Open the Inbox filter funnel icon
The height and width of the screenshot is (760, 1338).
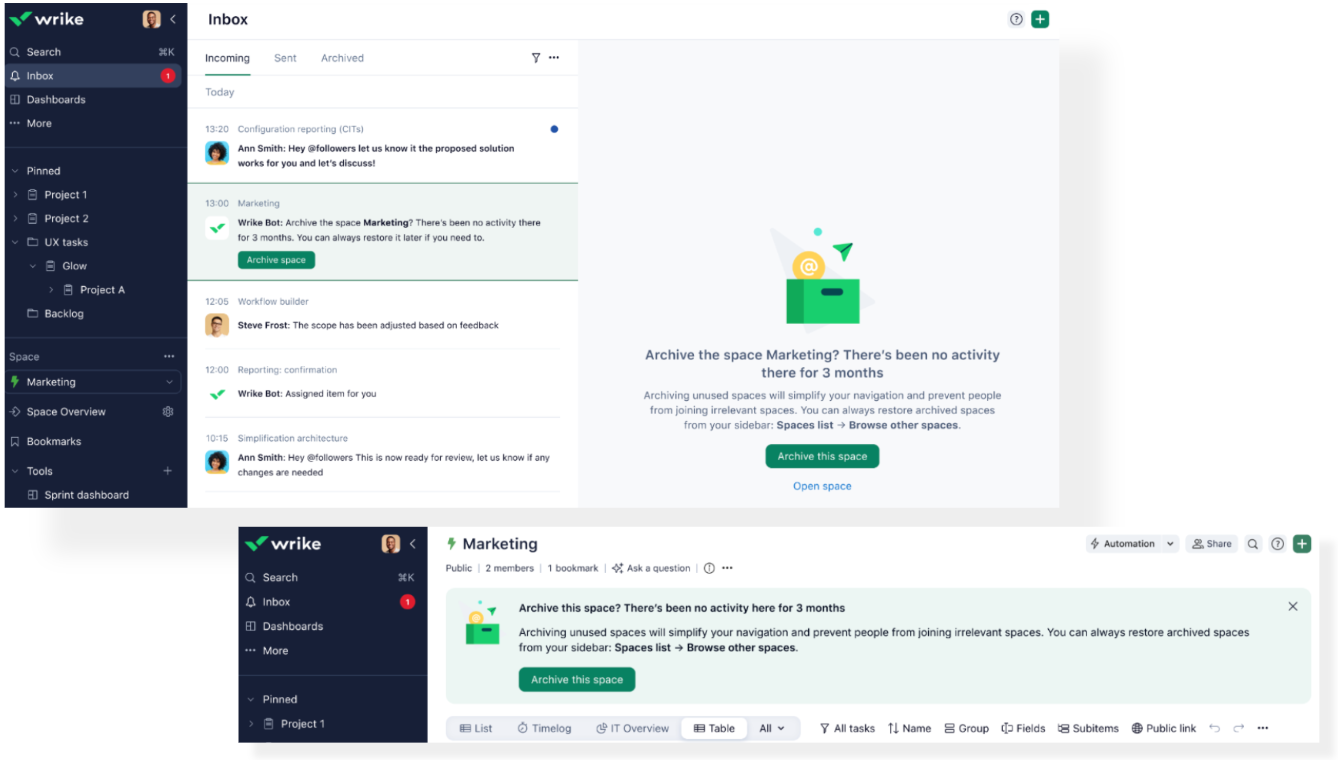[536, 58]
